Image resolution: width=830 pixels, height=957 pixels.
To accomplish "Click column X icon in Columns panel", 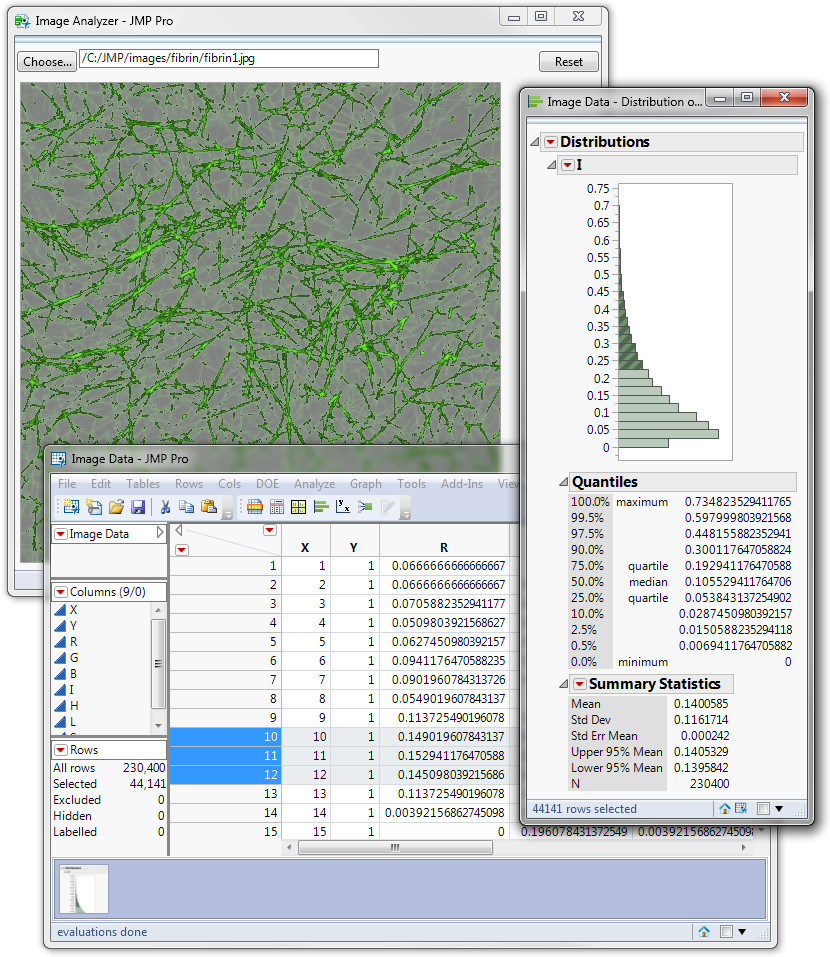I will (x=60, y=610).
